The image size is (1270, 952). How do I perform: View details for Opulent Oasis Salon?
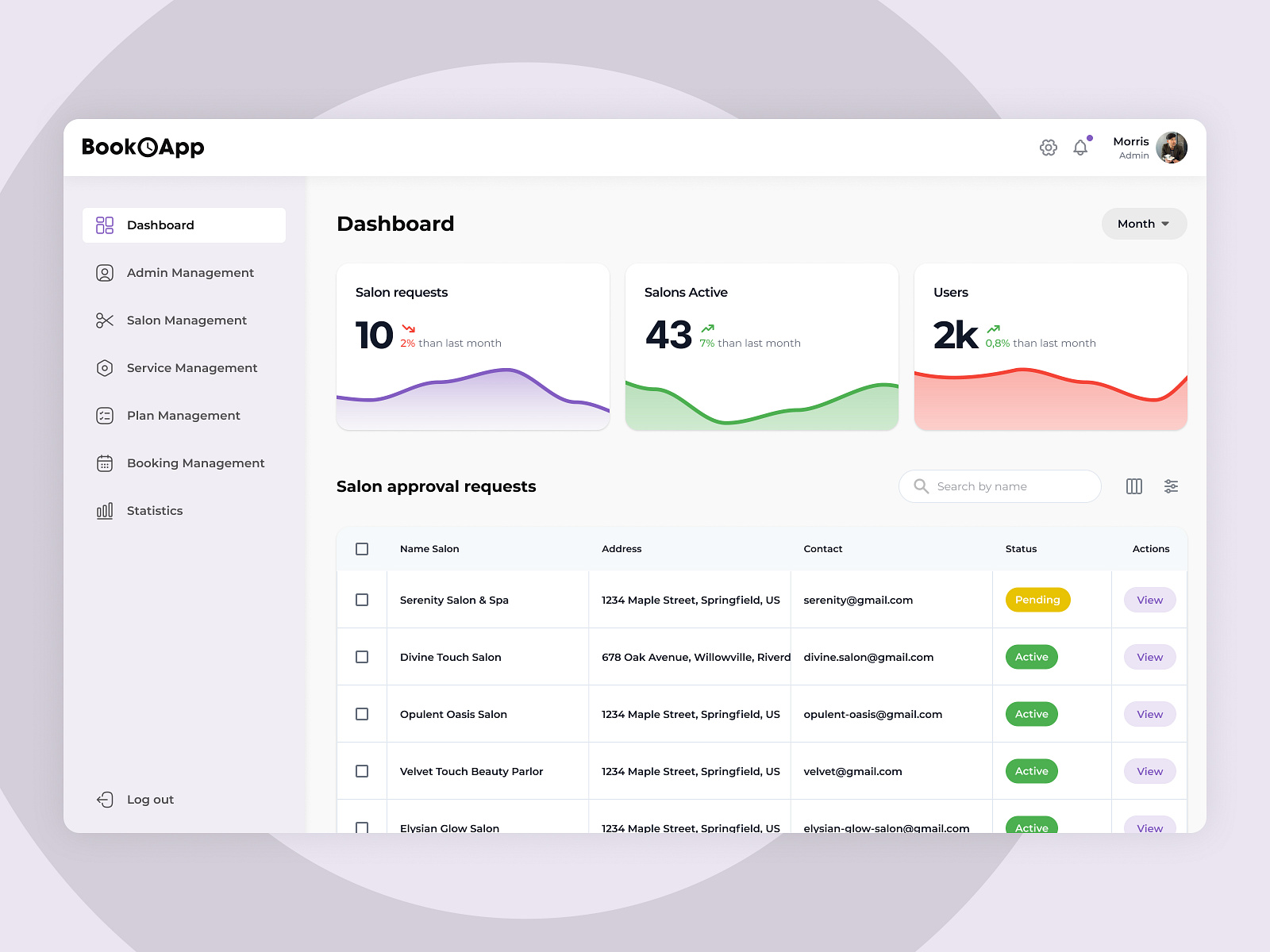1149,713
